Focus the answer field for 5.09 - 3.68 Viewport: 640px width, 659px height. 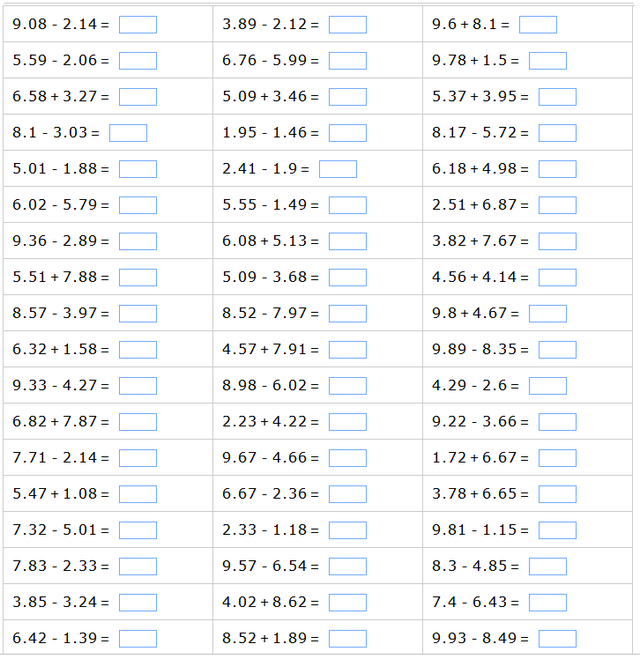(348, 277)
